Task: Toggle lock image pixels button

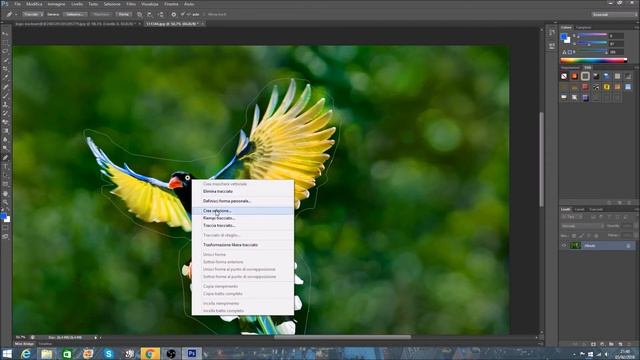Action: pyautogui.click(x=581, y=236)
